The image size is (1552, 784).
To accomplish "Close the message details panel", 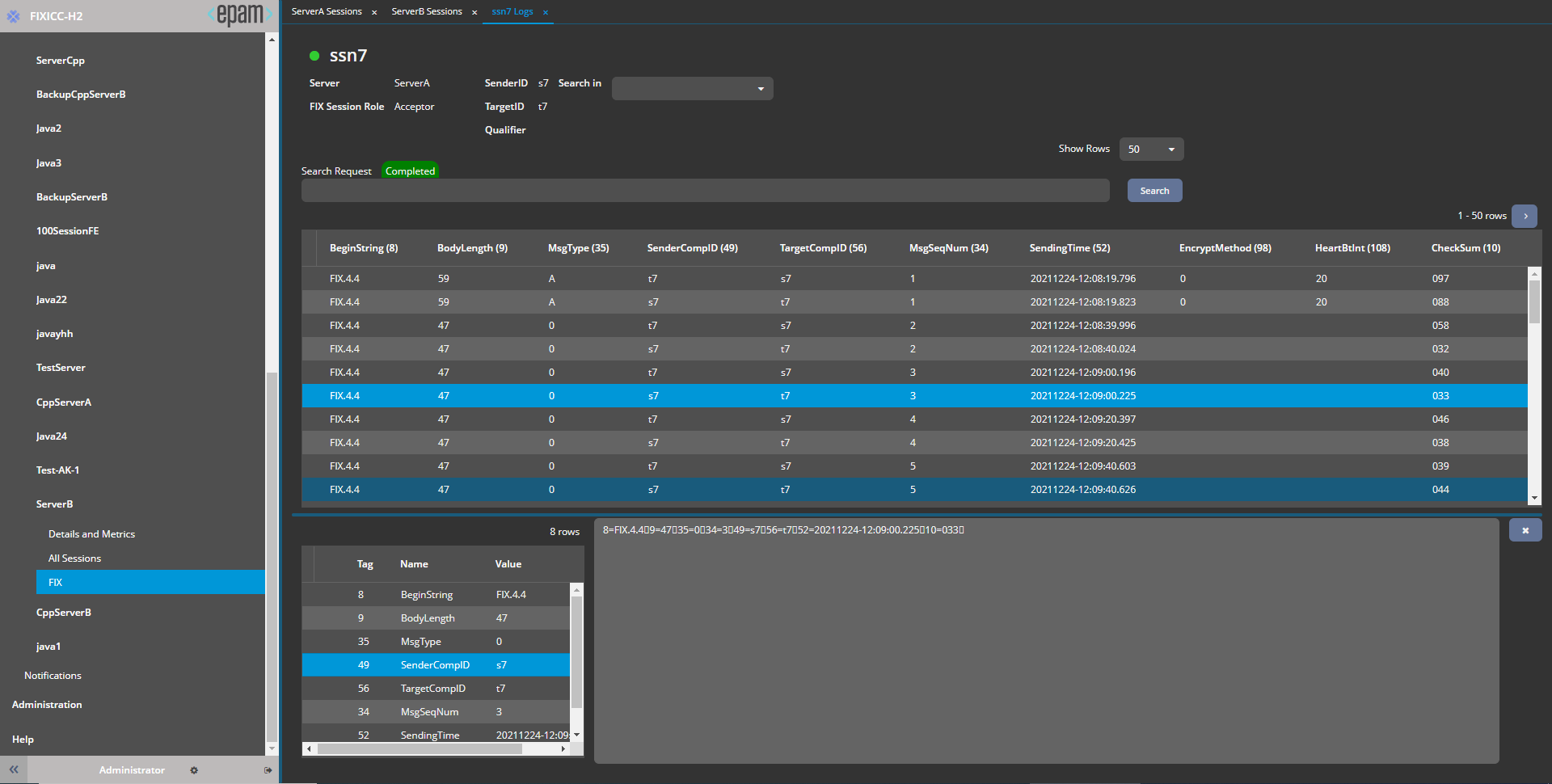I will 1525,530.
